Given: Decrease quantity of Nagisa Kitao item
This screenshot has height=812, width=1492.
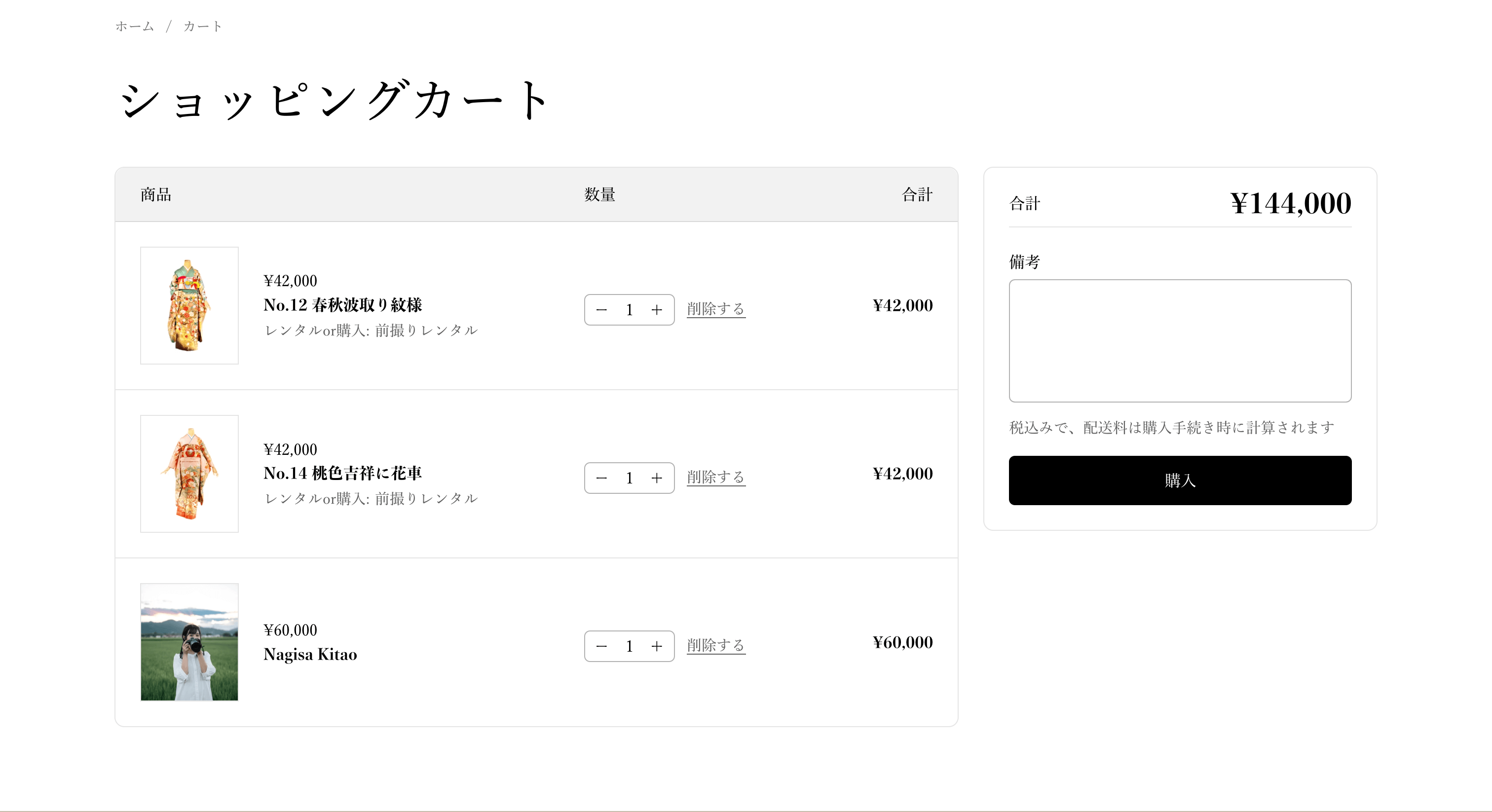Looking at the screenshot, I should click(x=601, y=646).
